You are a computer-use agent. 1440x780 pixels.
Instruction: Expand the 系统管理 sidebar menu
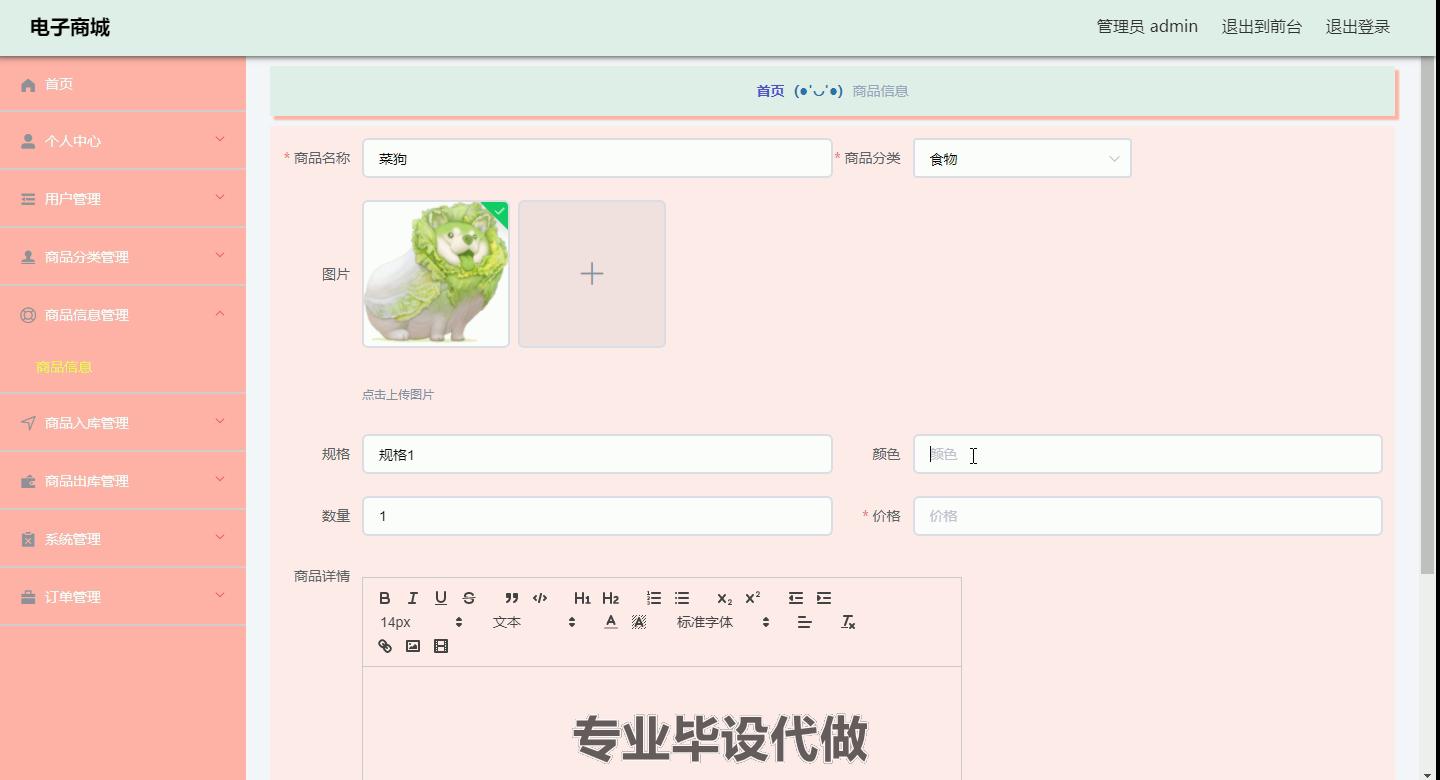click(122, 539)
